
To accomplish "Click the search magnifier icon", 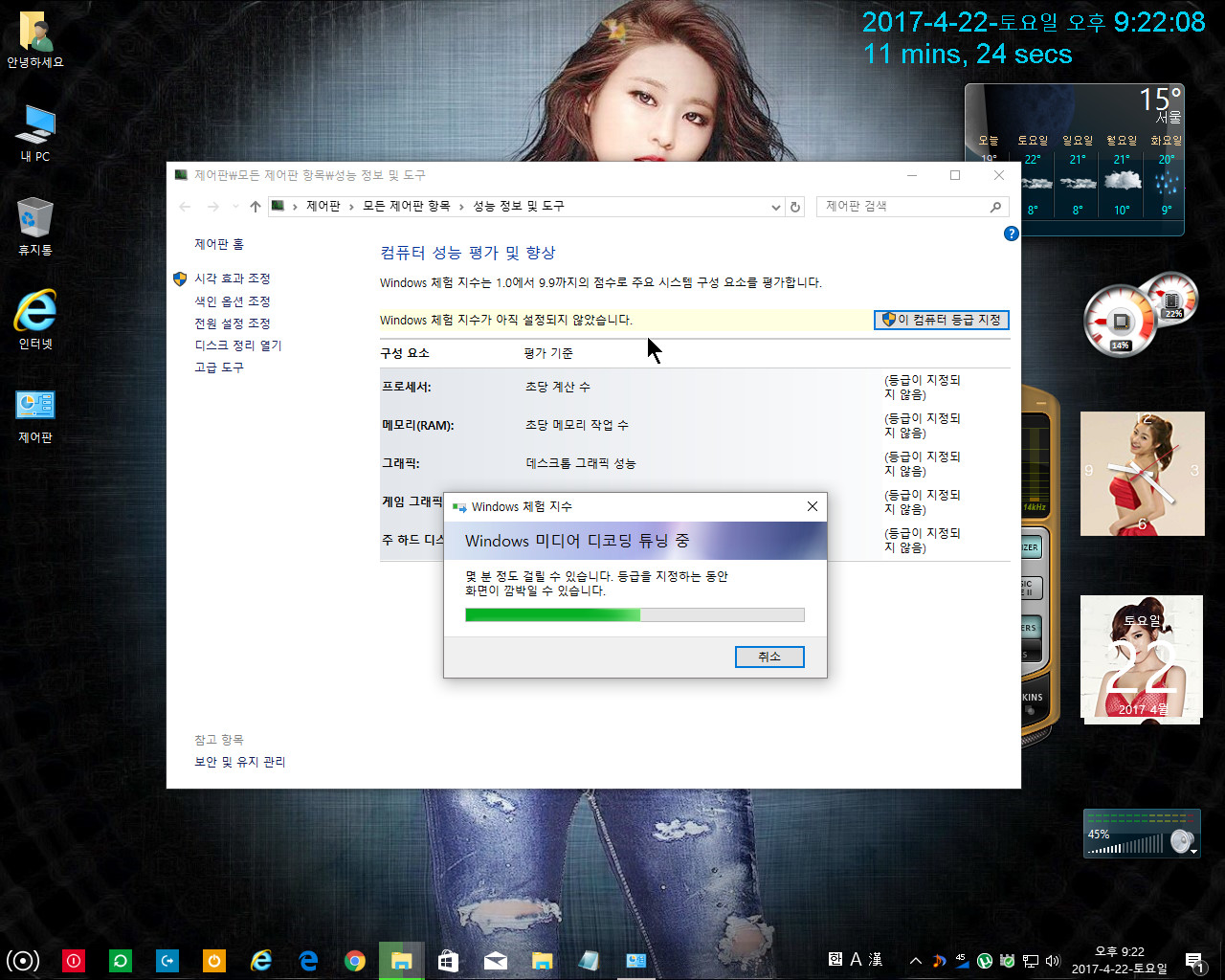I will tap(995, 207).
